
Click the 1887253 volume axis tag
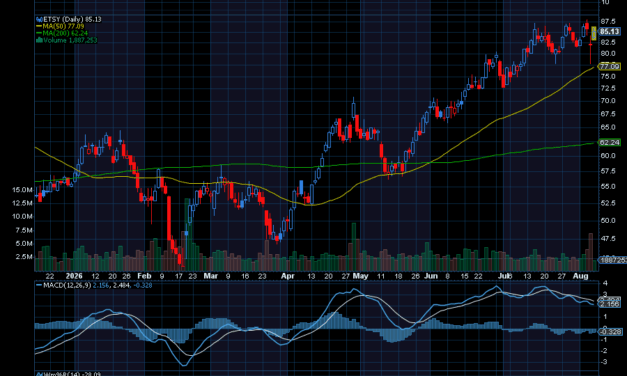612,260
